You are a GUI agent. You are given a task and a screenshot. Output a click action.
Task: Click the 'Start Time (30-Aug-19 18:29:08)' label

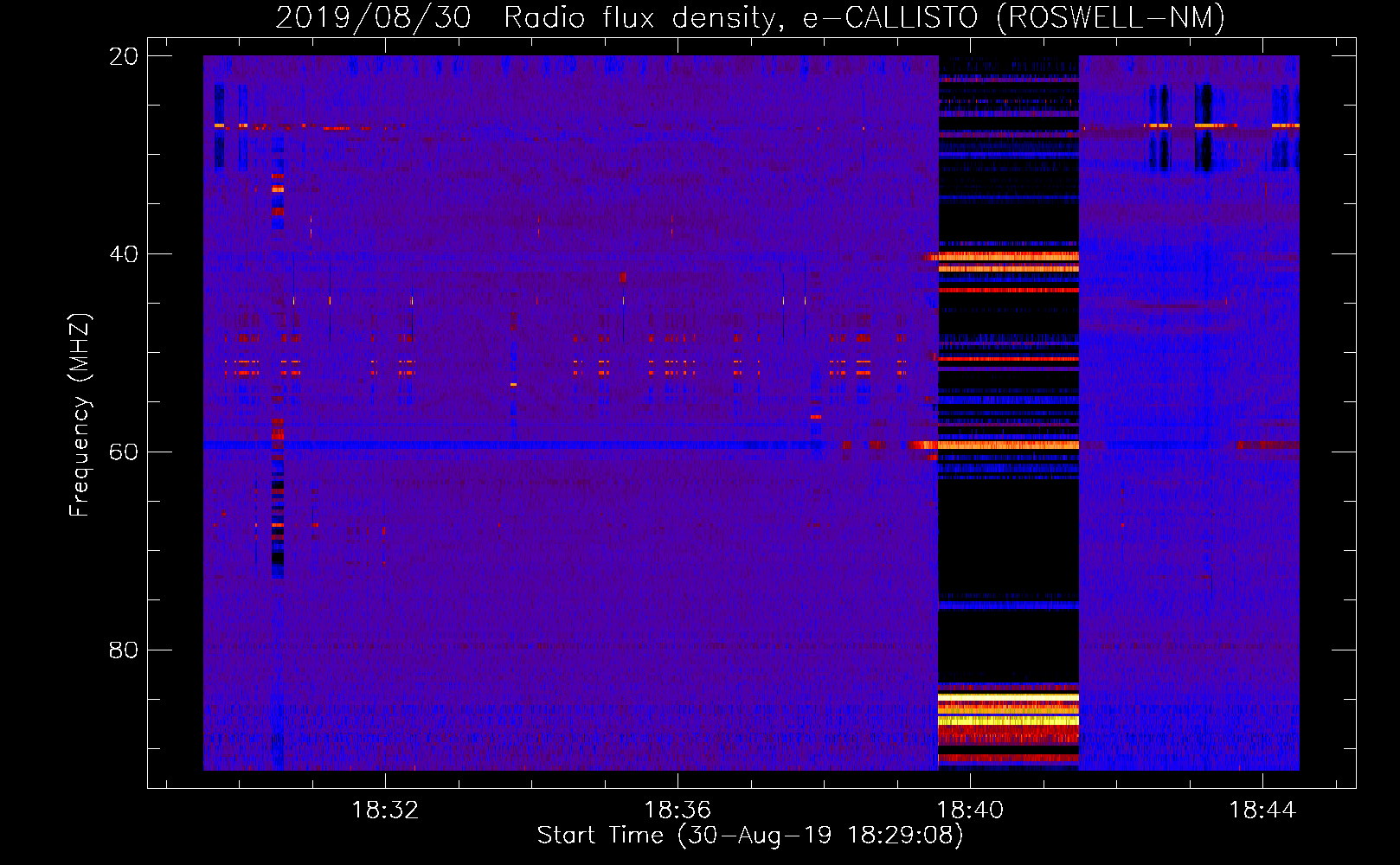pos(750,836)
